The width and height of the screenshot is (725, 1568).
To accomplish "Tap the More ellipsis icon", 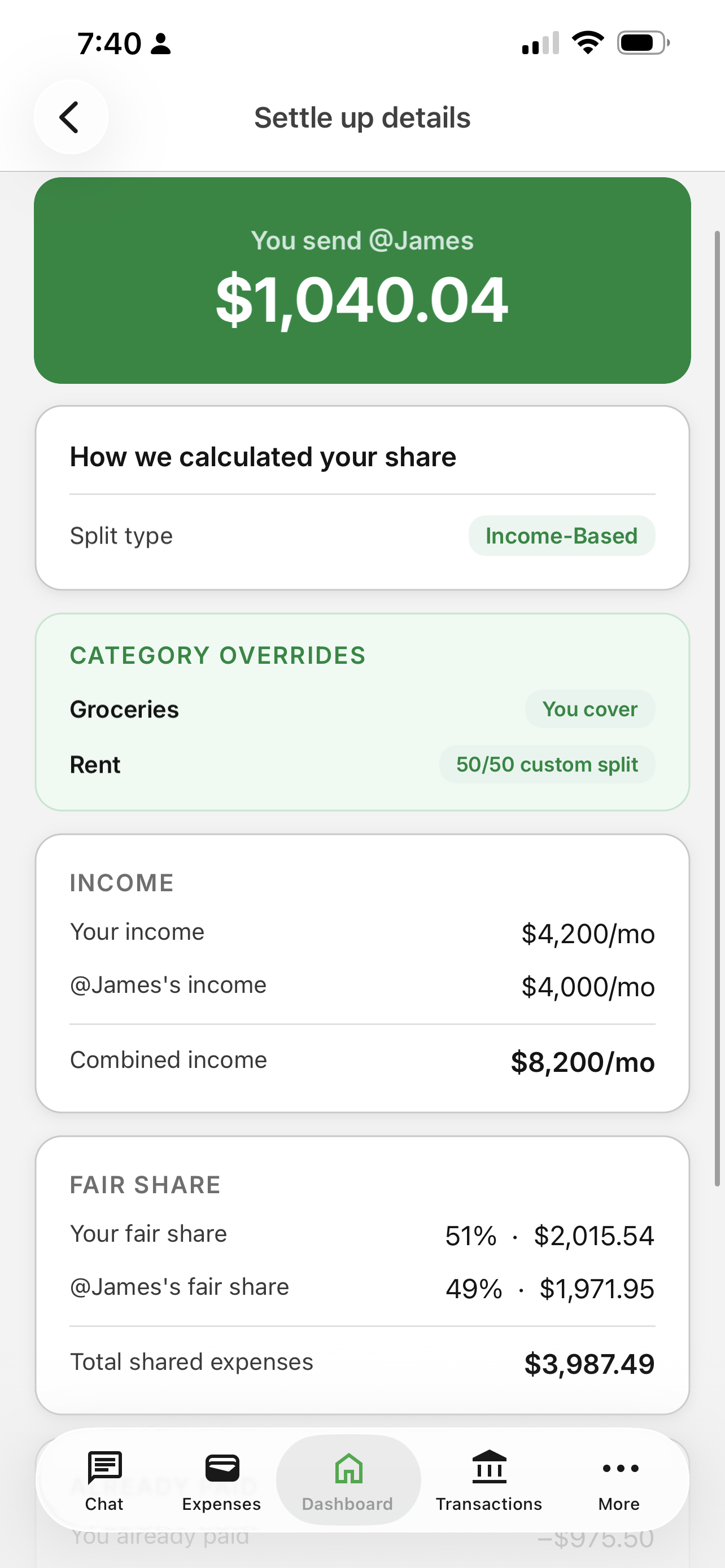I will (619, 1468).
